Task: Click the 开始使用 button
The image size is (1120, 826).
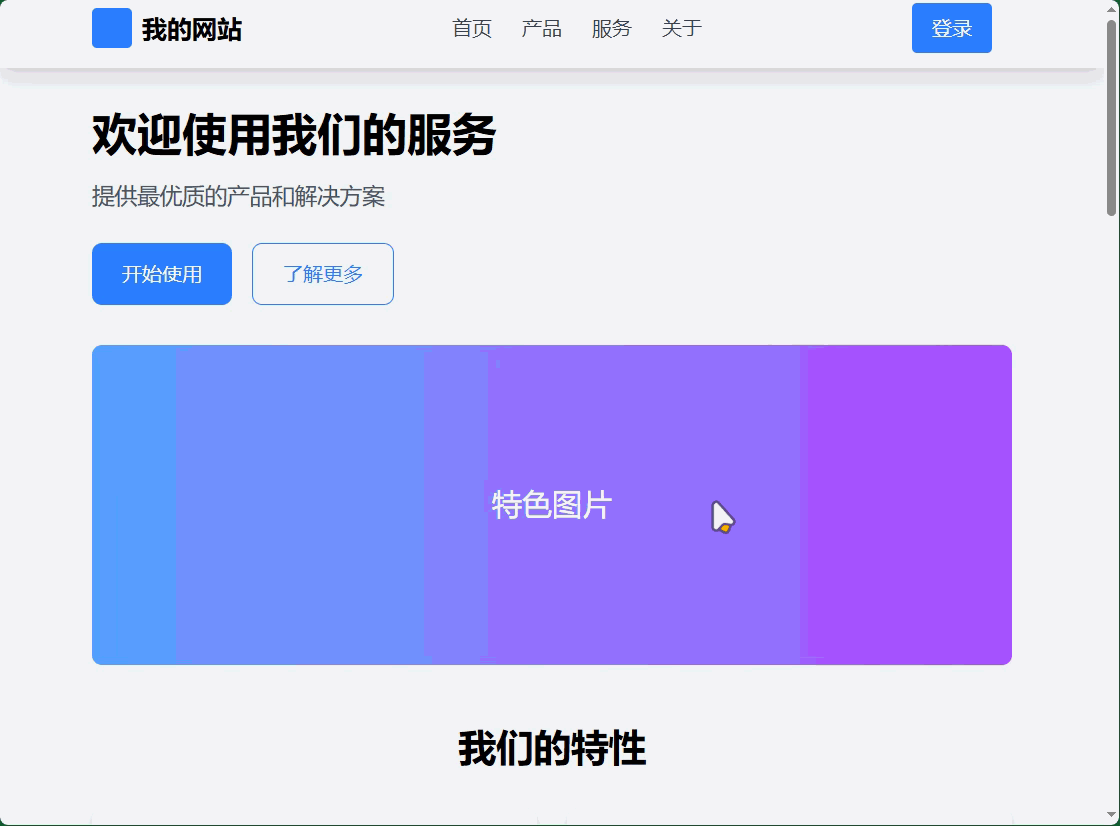Action: [x=162, y=274]
